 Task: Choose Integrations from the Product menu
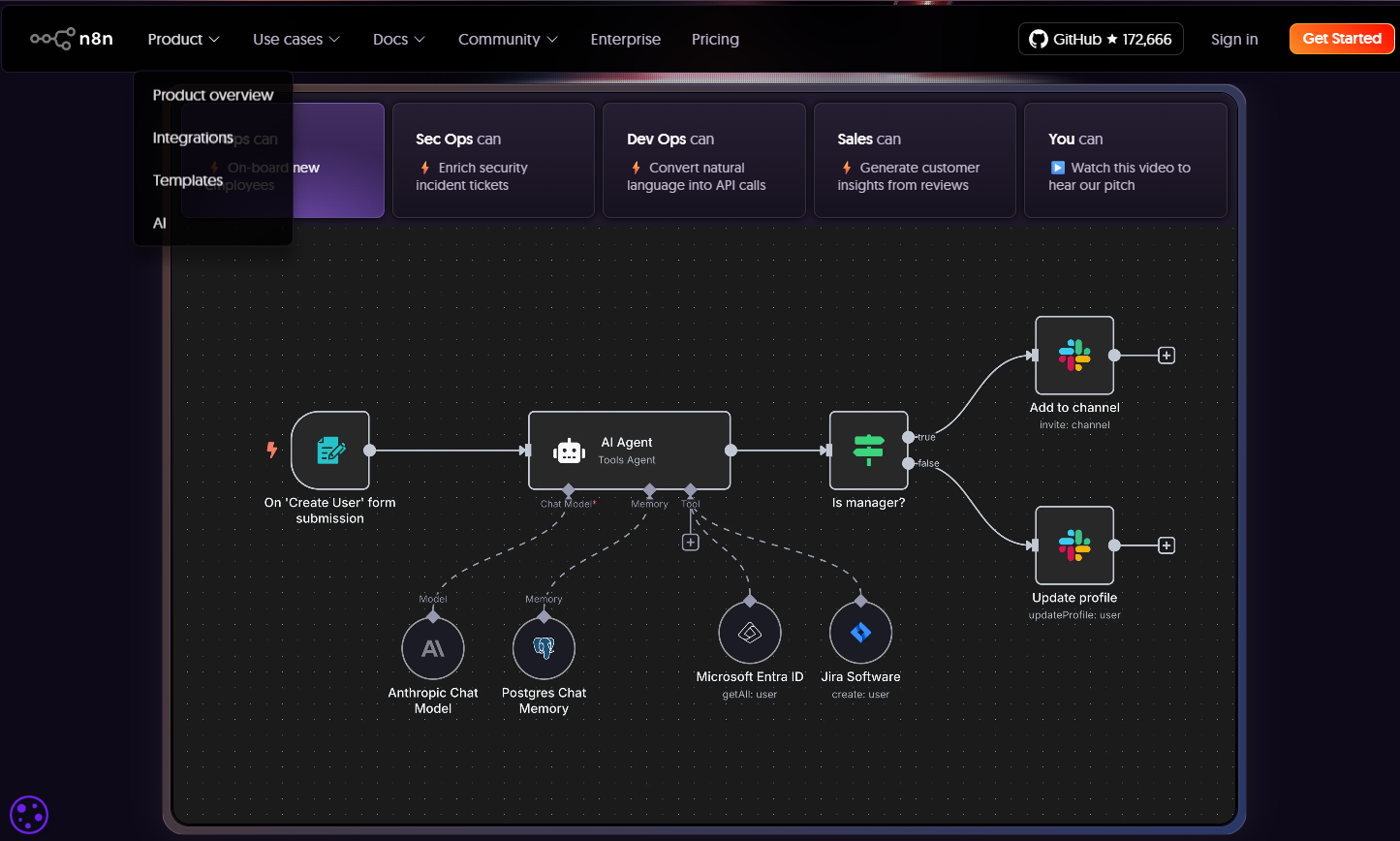[193, 138]
